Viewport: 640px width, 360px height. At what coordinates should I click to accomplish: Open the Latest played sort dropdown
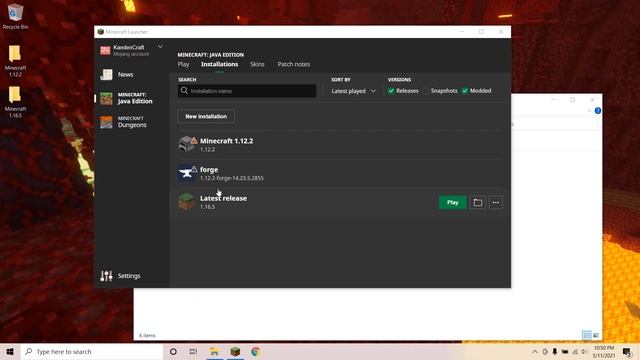coord(353,91)
